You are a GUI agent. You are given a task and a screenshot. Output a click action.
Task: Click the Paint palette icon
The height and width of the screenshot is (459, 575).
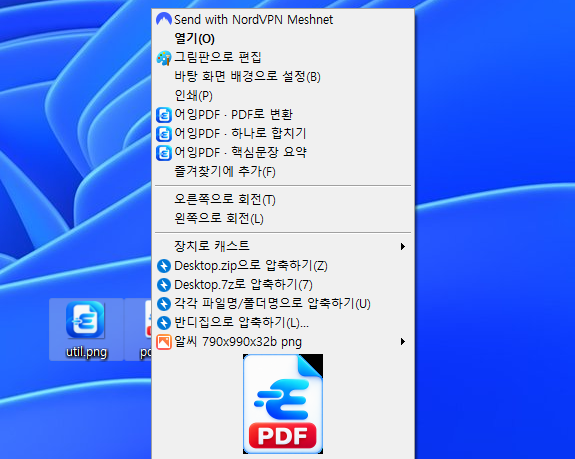point(164,58)
